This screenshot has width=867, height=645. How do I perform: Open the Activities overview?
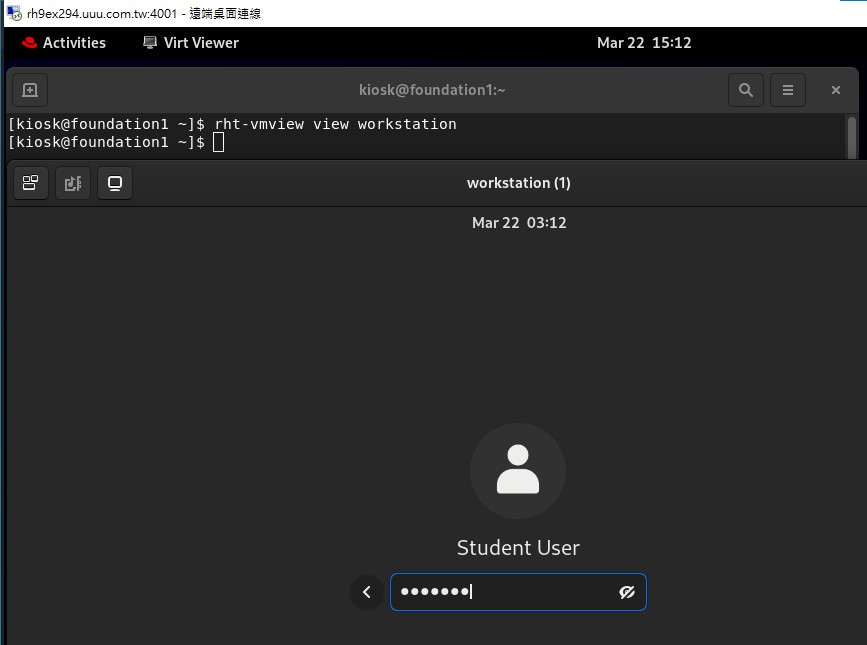pyautogui.click(x=73, y=43)
